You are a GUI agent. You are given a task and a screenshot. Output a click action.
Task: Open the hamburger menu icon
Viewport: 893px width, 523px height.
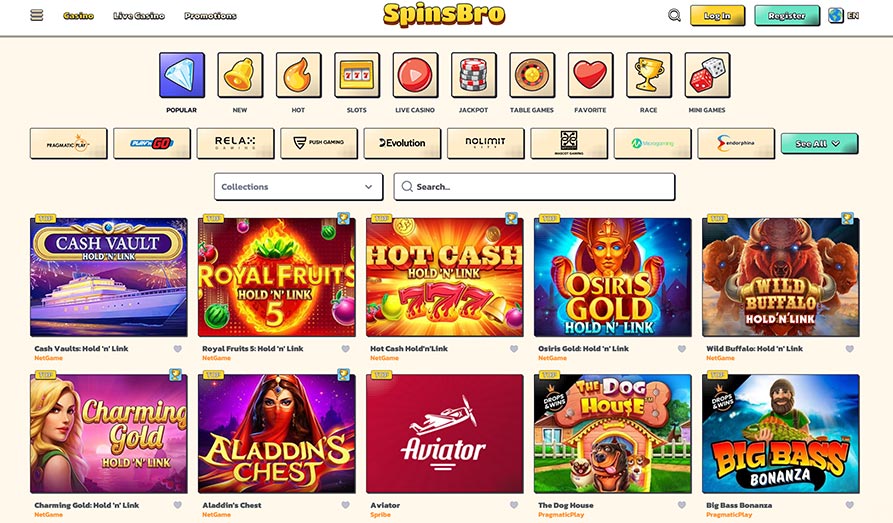[36, 15]
